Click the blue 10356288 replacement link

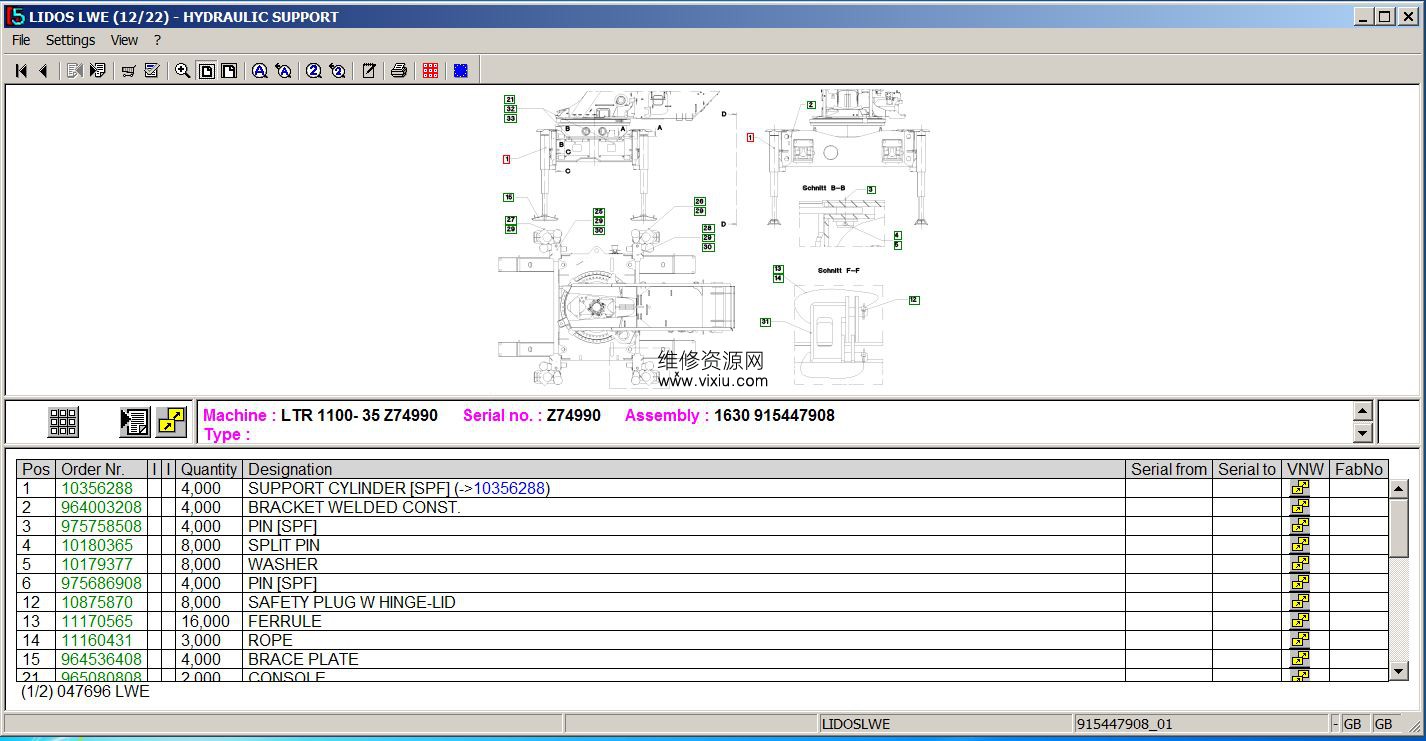509,488
